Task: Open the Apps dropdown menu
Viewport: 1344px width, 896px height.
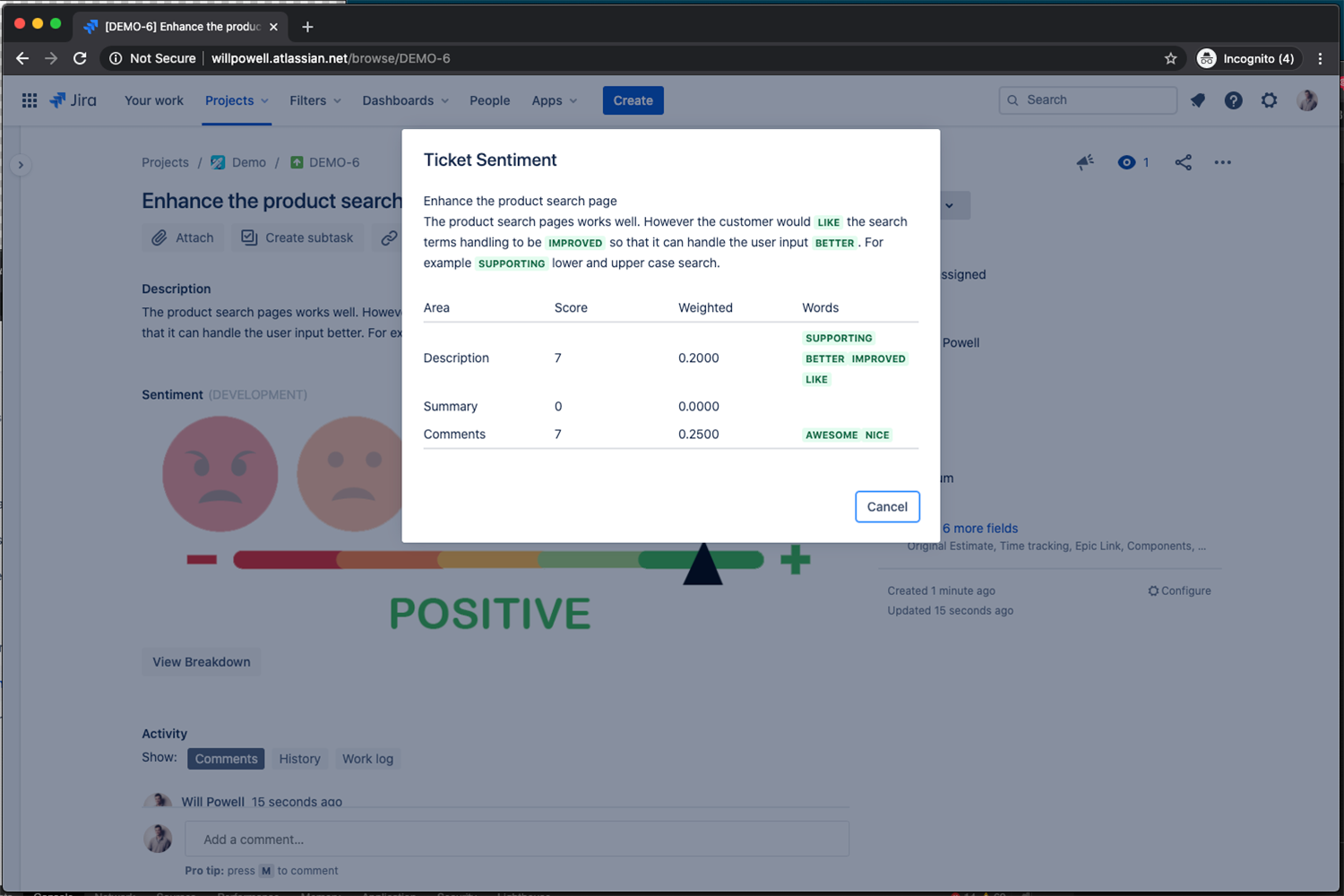Action: [555, 100]
